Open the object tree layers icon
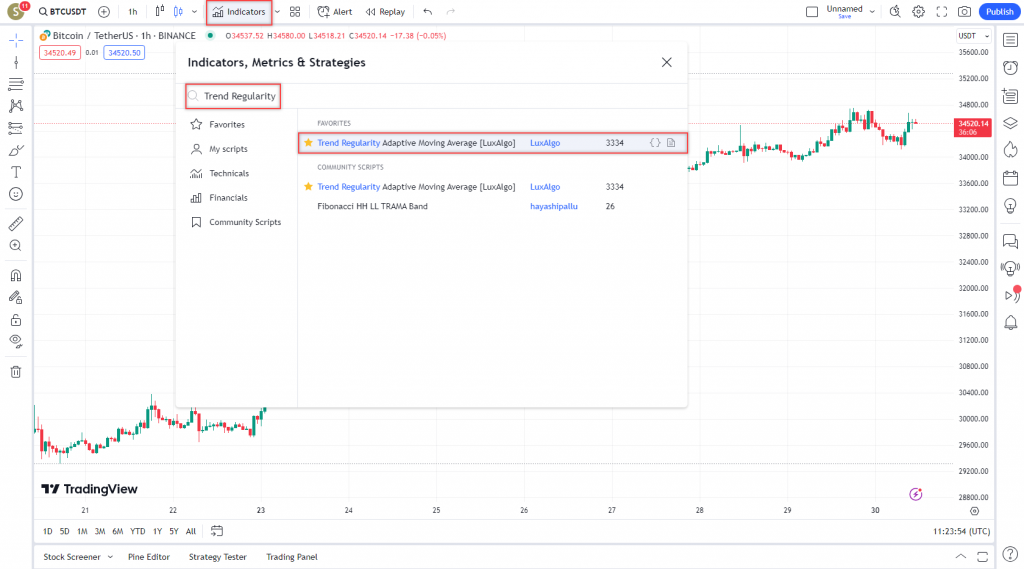Screen dimensions: 1024x569 pyautogui.click(x=1010, y=123)
